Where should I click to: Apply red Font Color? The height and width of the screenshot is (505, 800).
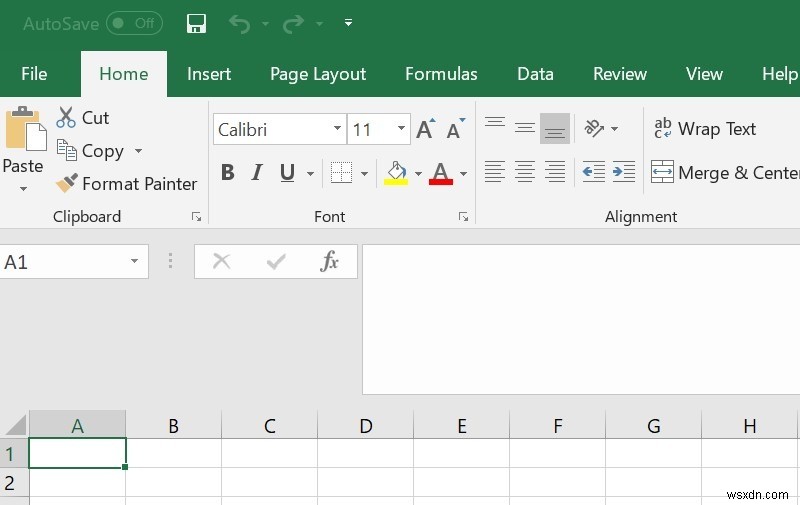coord(441,173)
